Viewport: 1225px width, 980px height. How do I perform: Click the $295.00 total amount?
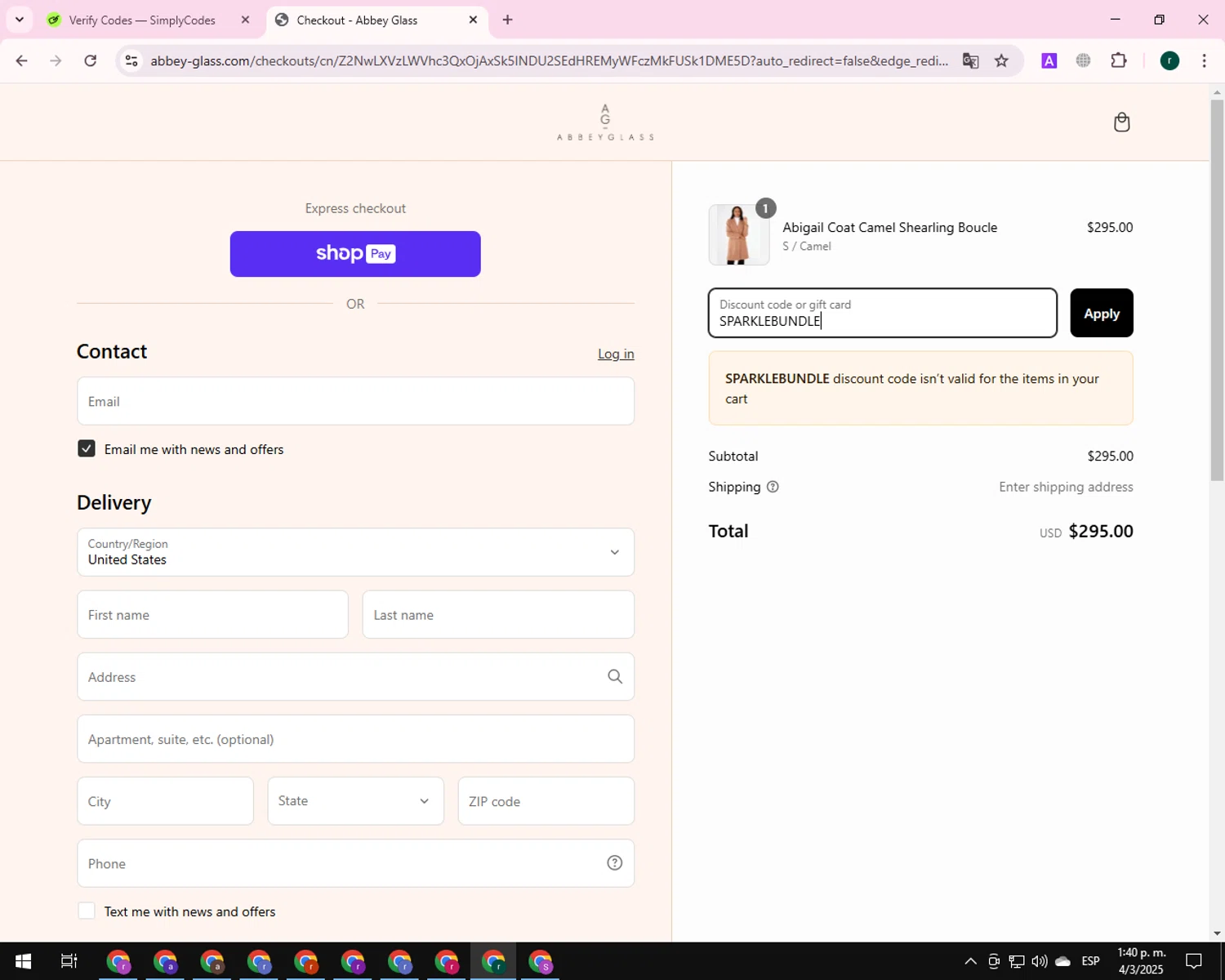click(1101, 531)
